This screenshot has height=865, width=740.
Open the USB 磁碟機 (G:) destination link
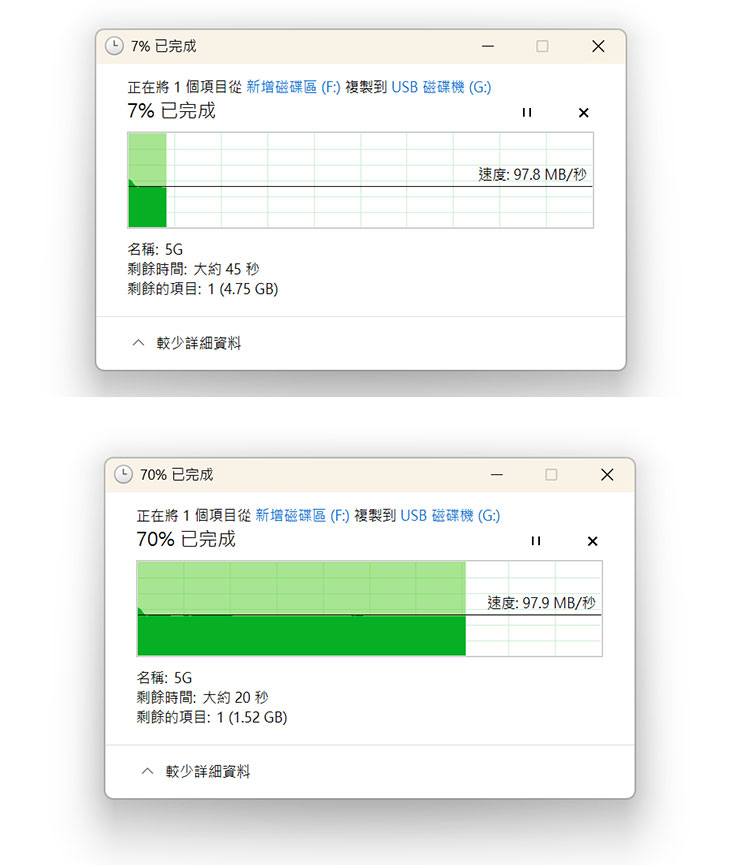coord(443,87)
